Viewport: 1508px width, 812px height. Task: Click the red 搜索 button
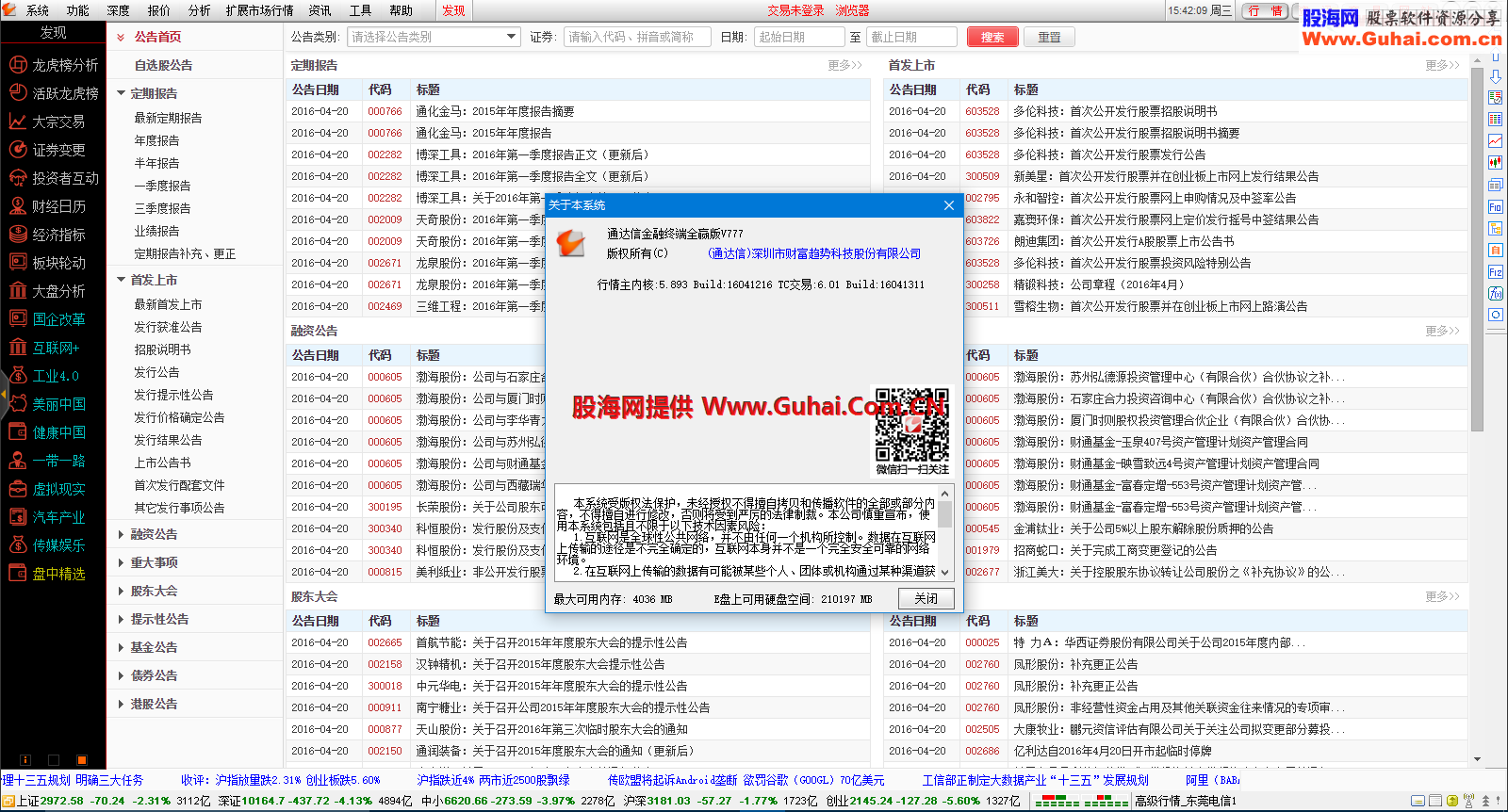tap(992, 37)
